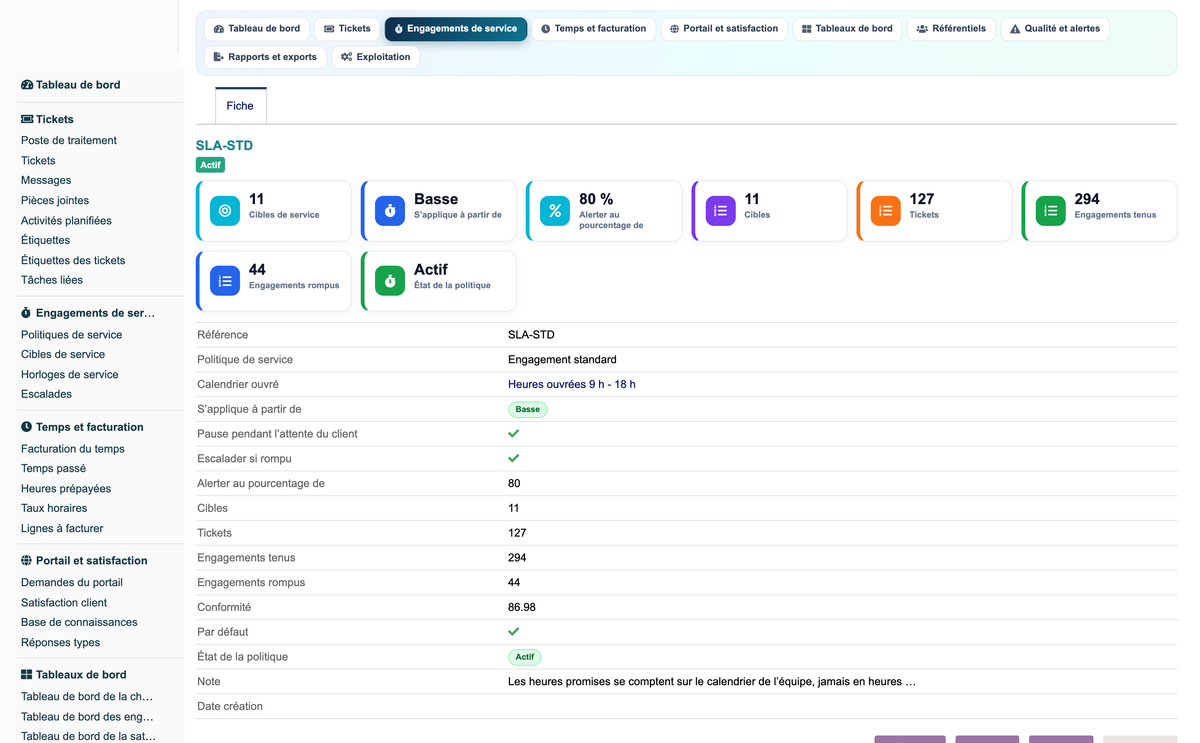1200x743 pixels.
Task: Open Cibles de service in sidebar
Action: click(x=63, y=355)
